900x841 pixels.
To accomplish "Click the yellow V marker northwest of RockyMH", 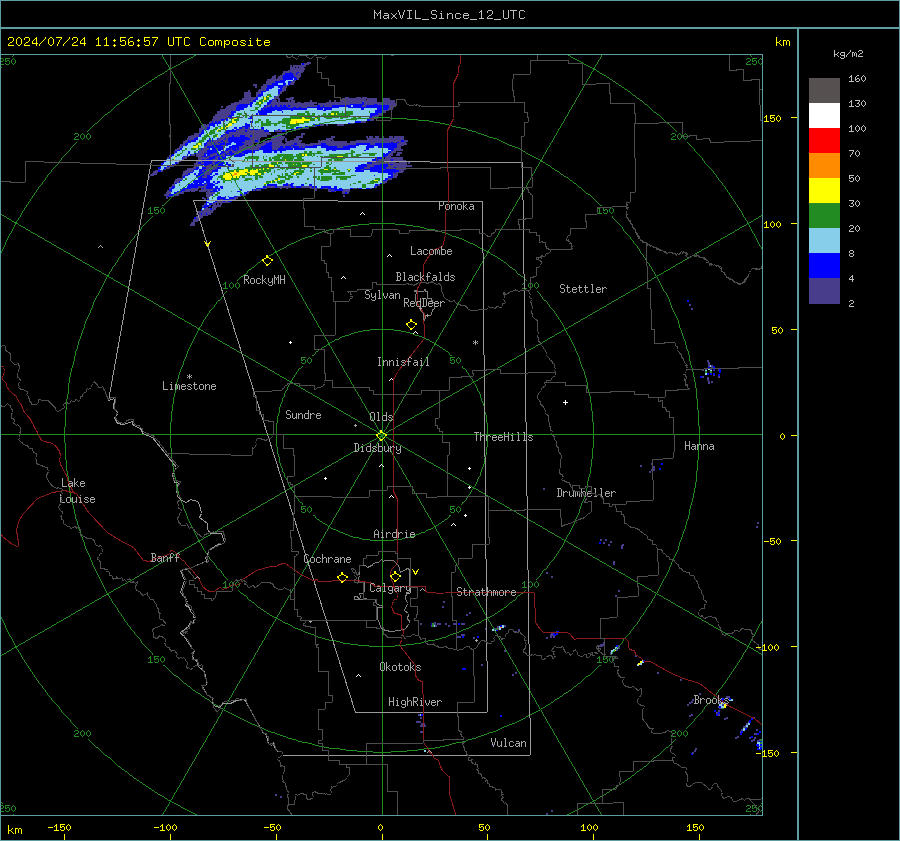I will point(208,244).
